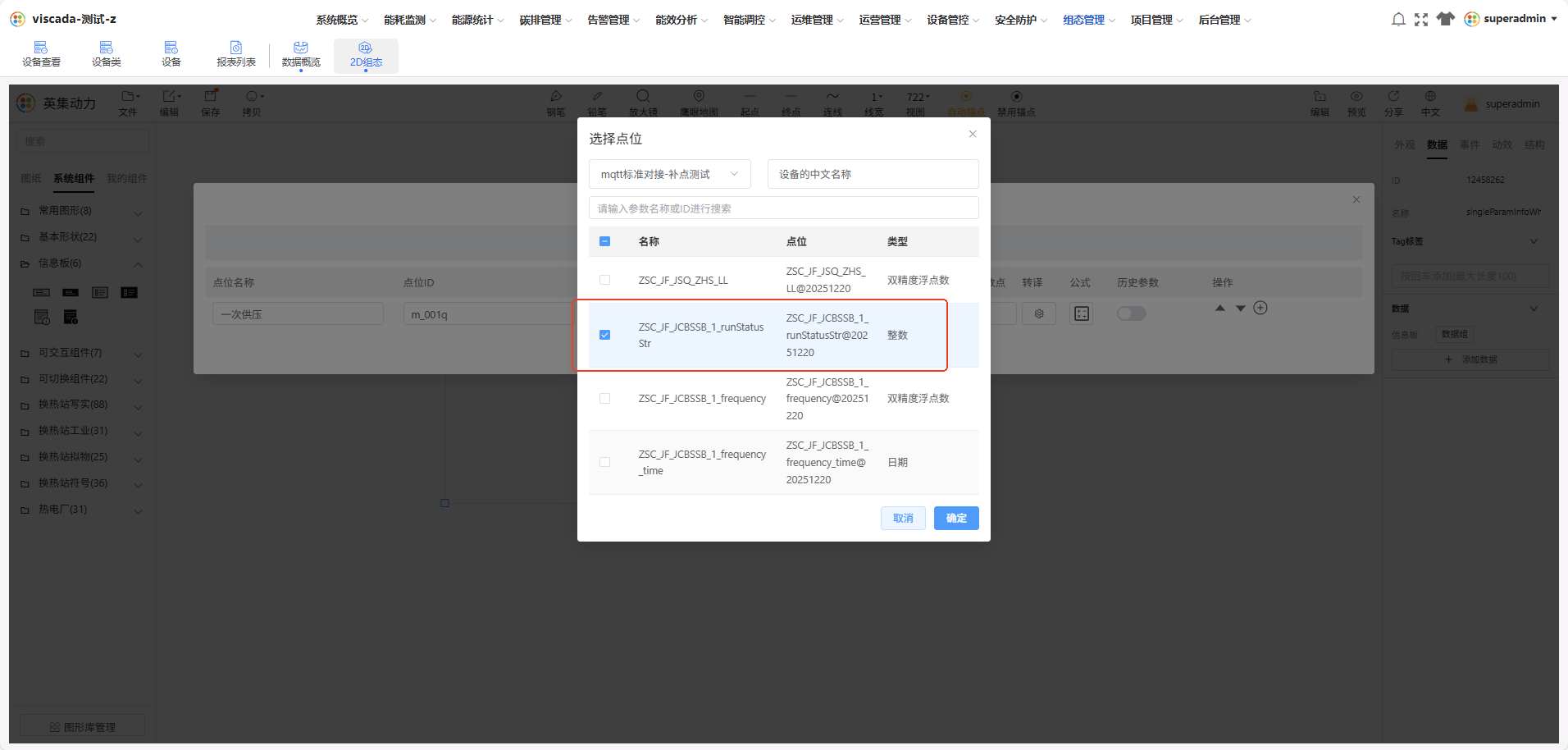The width and height of the screenshot is (1568, 750).
Task: Uncheck the ZSC_JF_JCBSSB_1_runStatusStr row checkbox
Action: [x=604, y=335]
